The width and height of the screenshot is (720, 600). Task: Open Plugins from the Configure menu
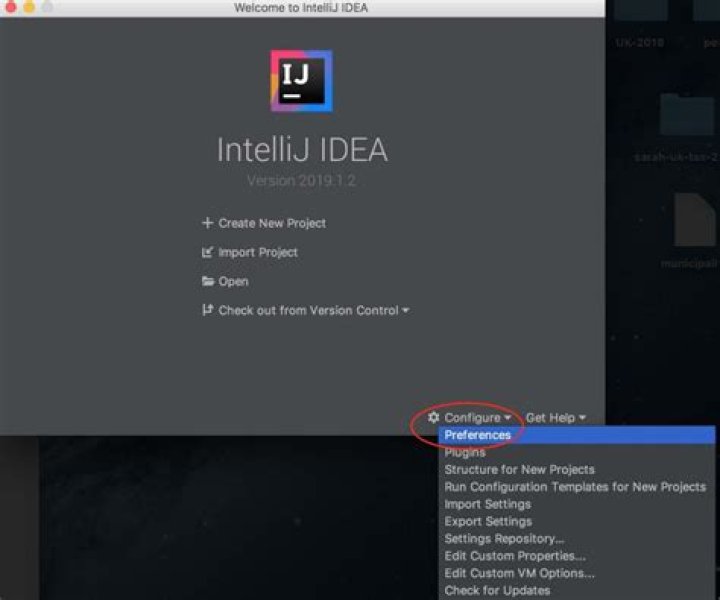click(x=465, y=452)
